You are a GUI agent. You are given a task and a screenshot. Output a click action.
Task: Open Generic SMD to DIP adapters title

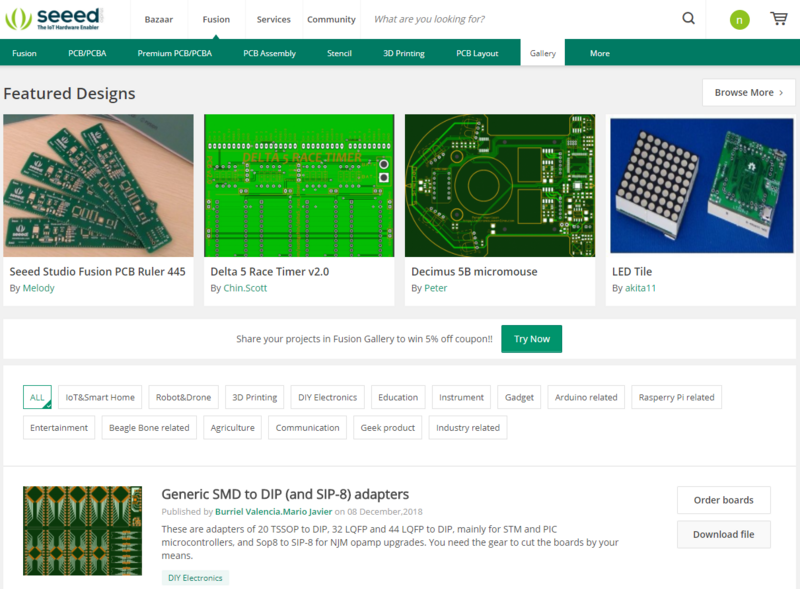point(285,494)
